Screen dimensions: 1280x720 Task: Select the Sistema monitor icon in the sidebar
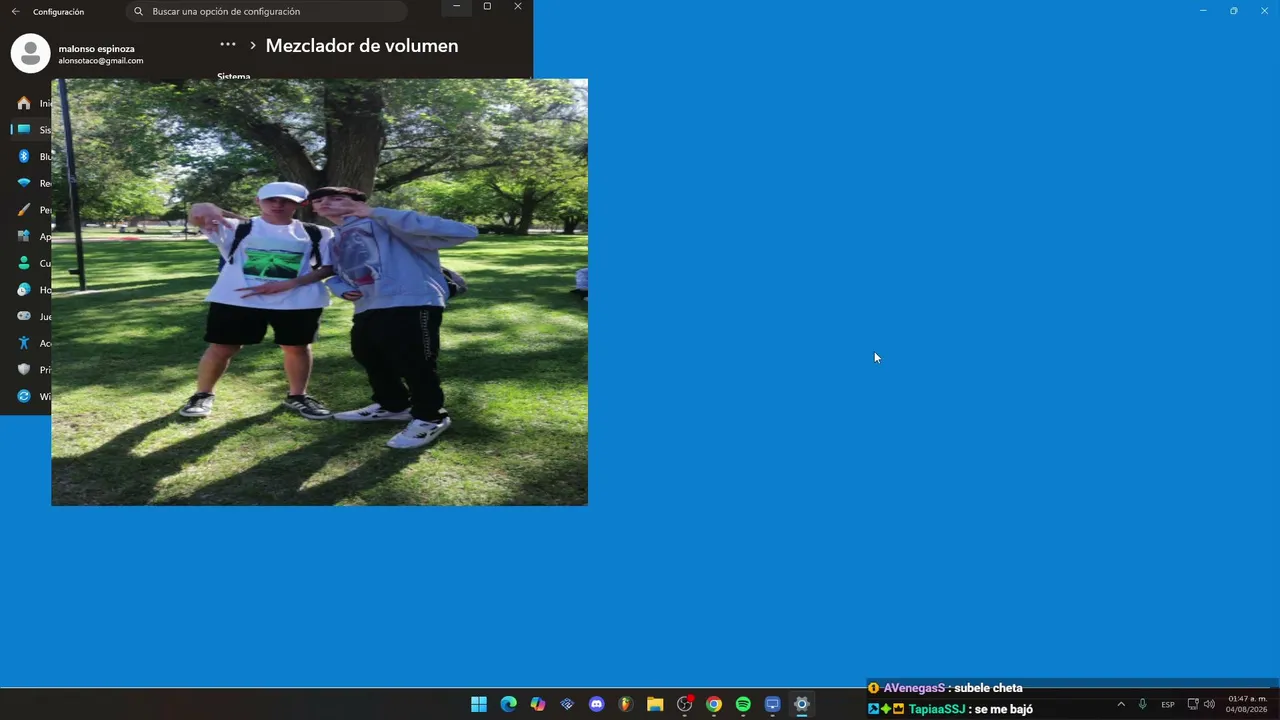point(24,130)
